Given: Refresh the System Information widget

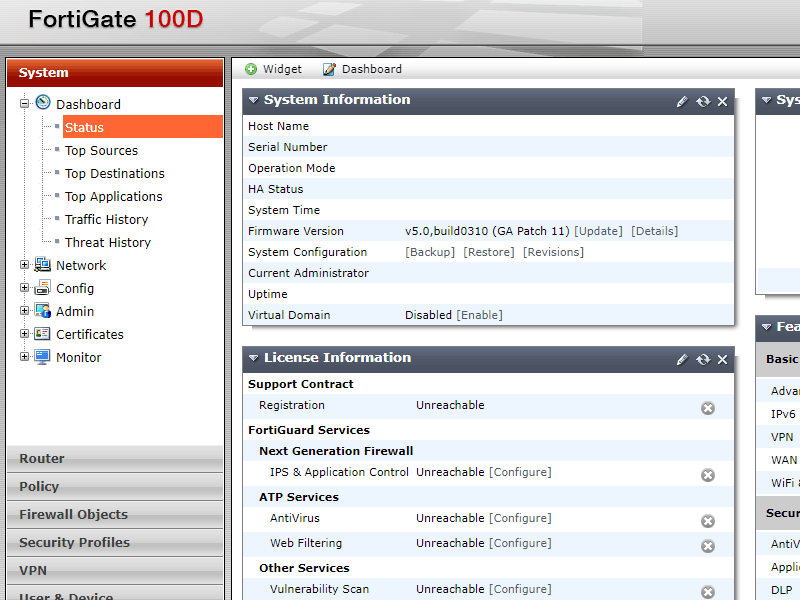Looking at the screenshot, I should (x=703, y=101).
